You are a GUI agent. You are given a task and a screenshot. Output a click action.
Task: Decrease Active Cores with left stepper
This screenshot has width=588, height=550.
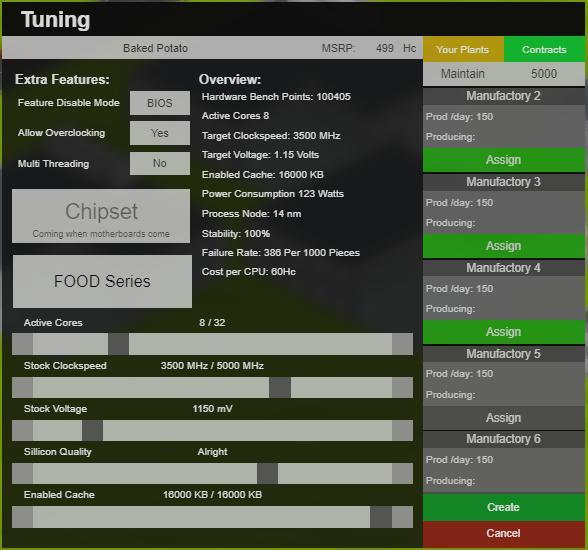[x=22, y=344]
